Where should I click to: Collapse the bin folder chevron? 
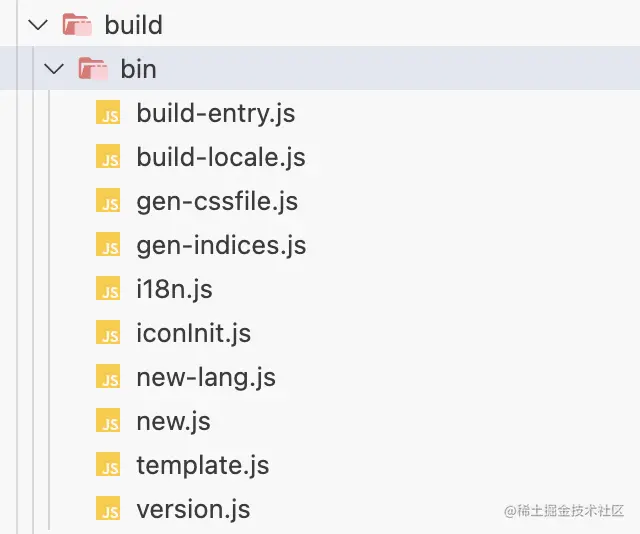[56, 69]
